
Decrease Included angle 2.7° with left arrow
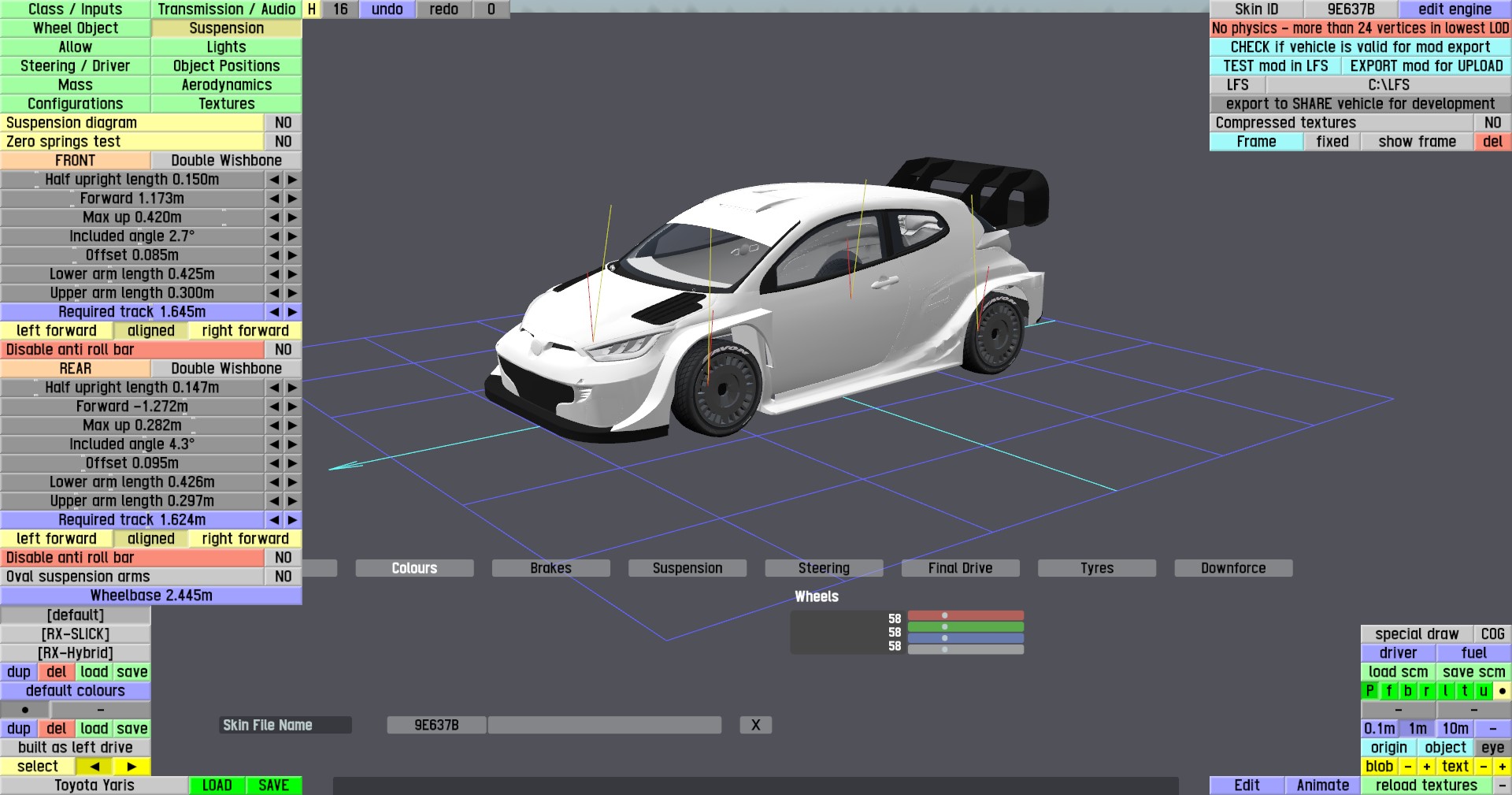(274, 236)
